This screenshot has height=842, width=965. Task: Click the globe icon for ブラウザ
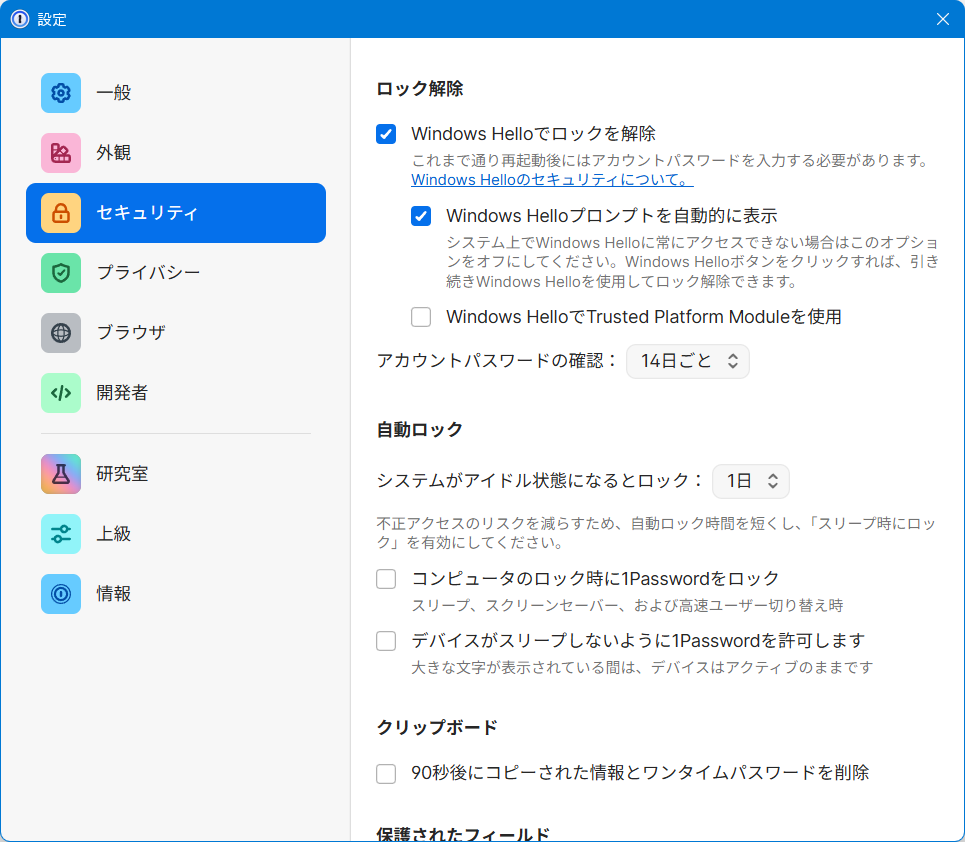pyautogui.click(x=61, y=333)
